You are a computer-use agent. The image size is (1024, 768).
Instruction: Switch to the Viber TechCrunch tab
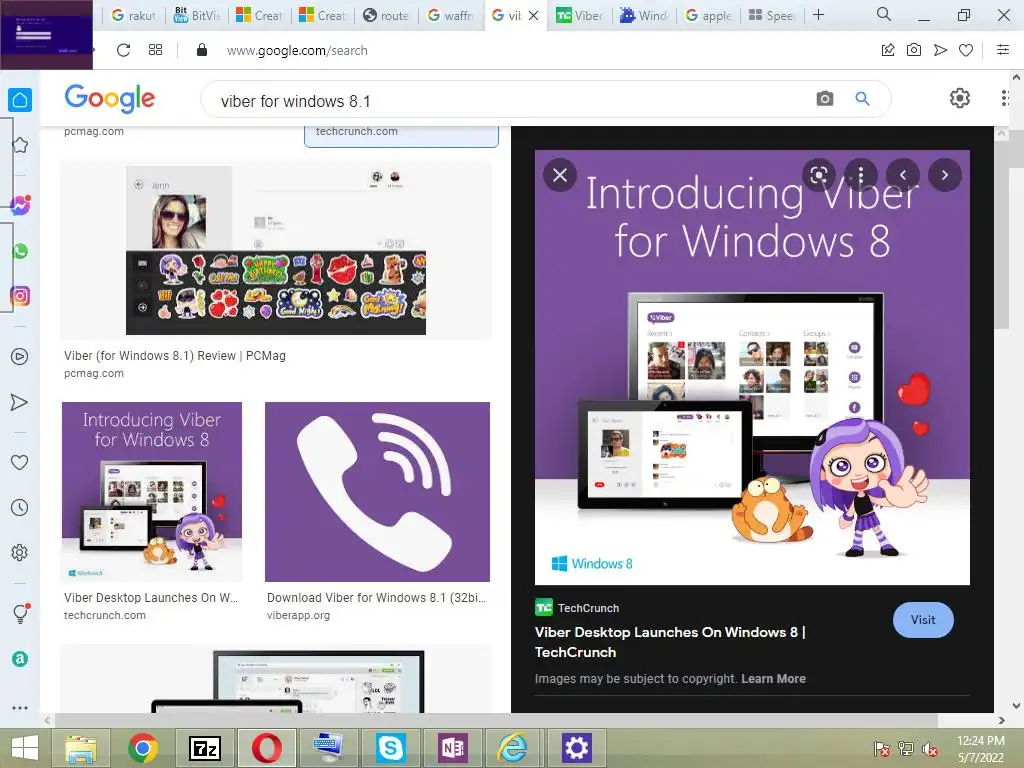[579, 15]
